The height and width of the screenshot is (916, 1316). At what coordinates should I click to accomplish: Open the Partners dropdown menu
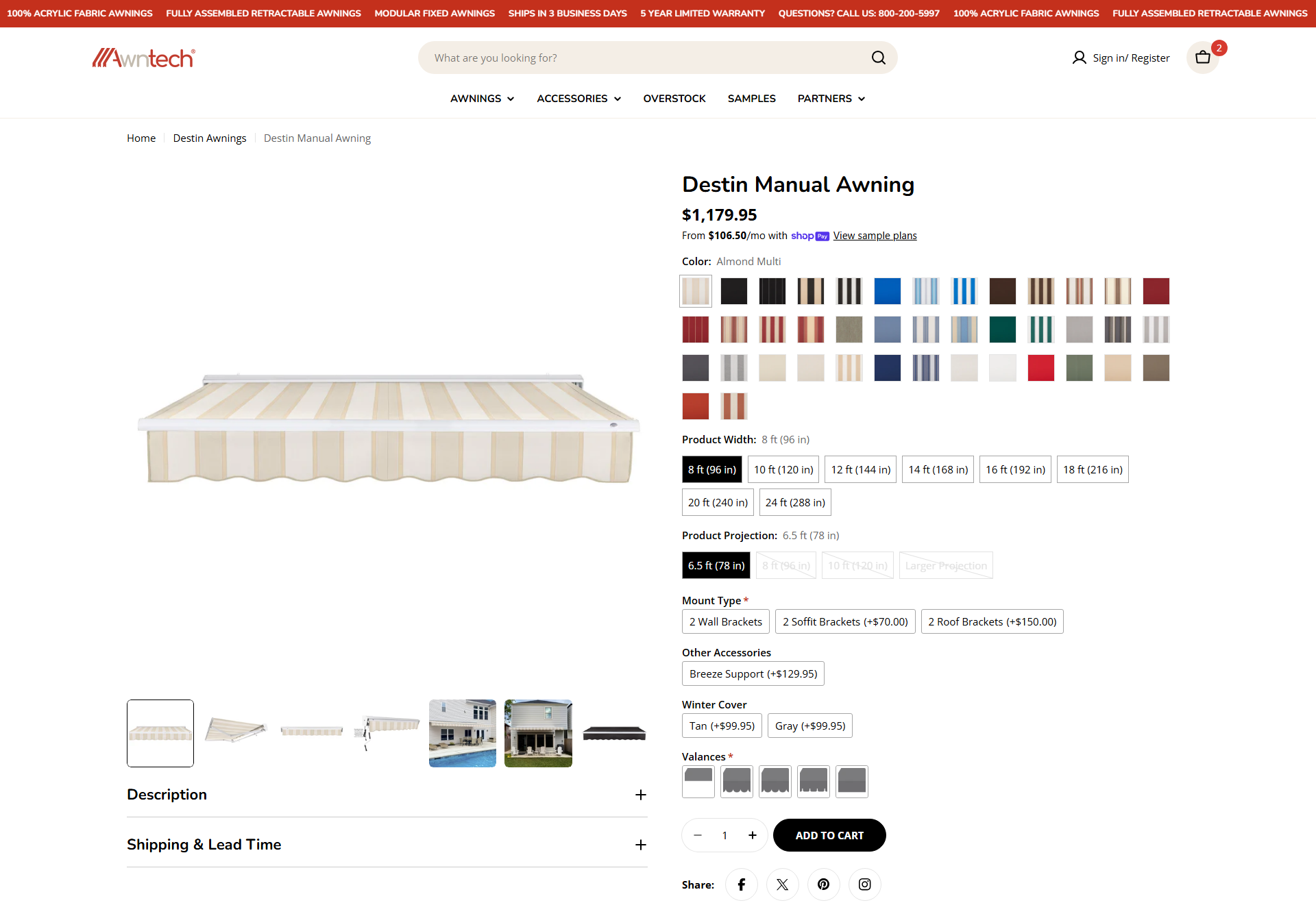click(x=831, y=99)
